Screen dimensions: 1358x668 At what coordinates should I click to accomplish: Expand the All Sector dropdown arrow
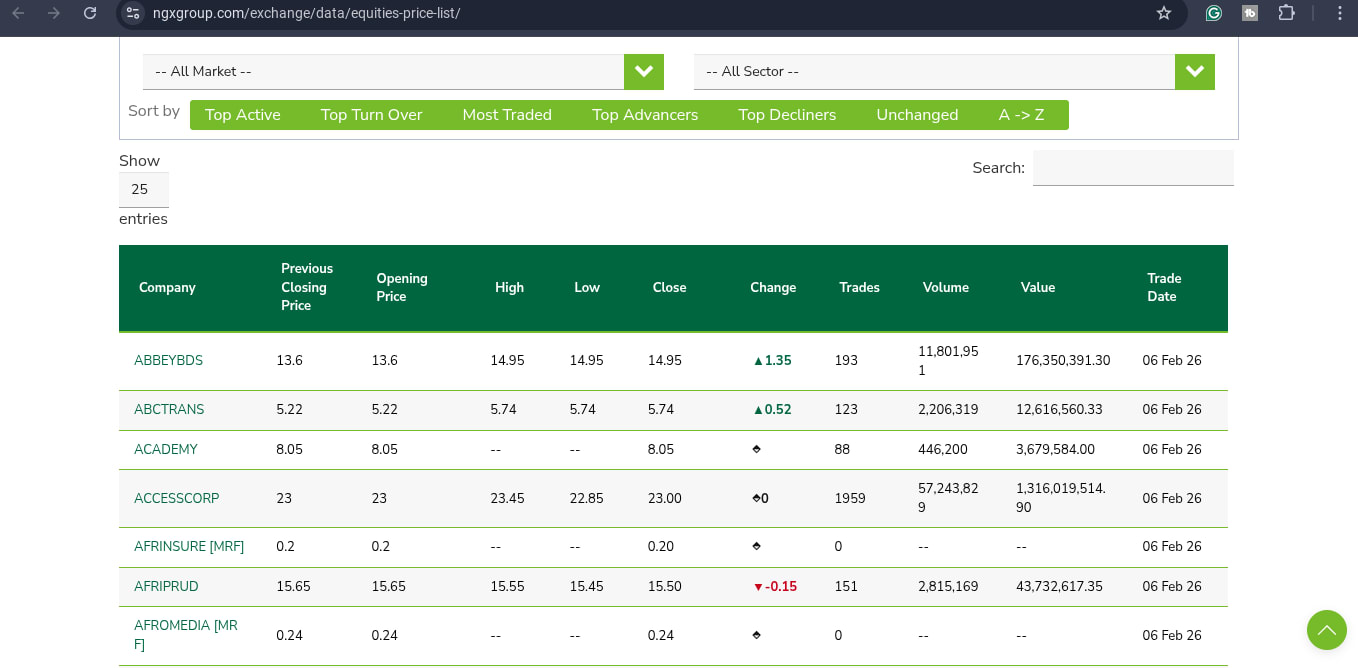(x=1195, y=72)
